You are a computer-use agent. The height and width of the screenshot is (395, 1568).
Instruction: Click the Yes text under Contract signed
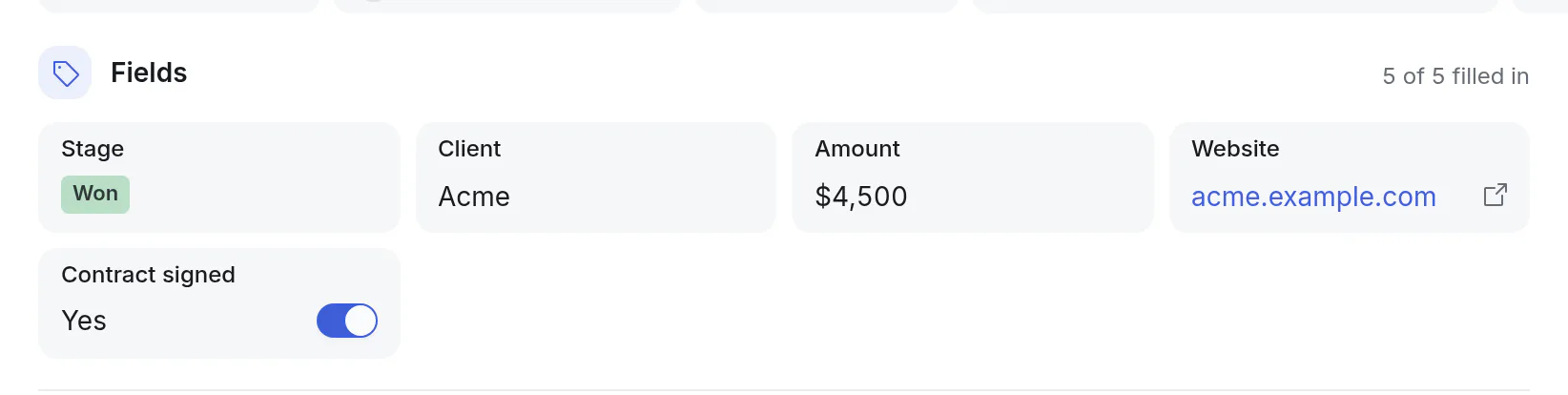84,321
